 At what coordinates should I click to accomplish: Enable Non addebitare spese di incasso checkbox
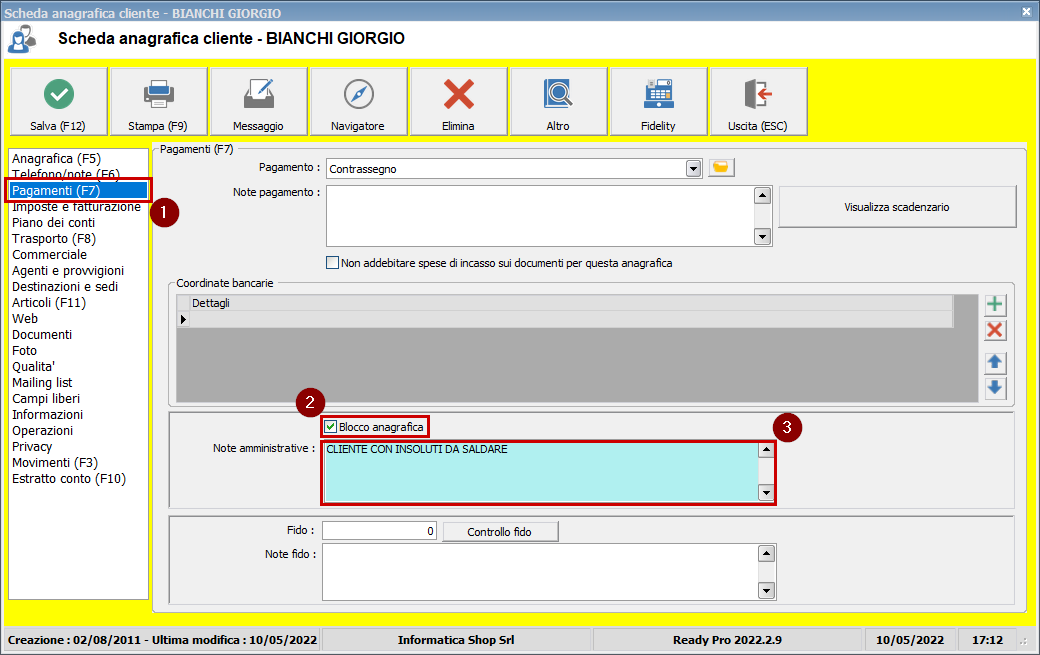(333, 263)
